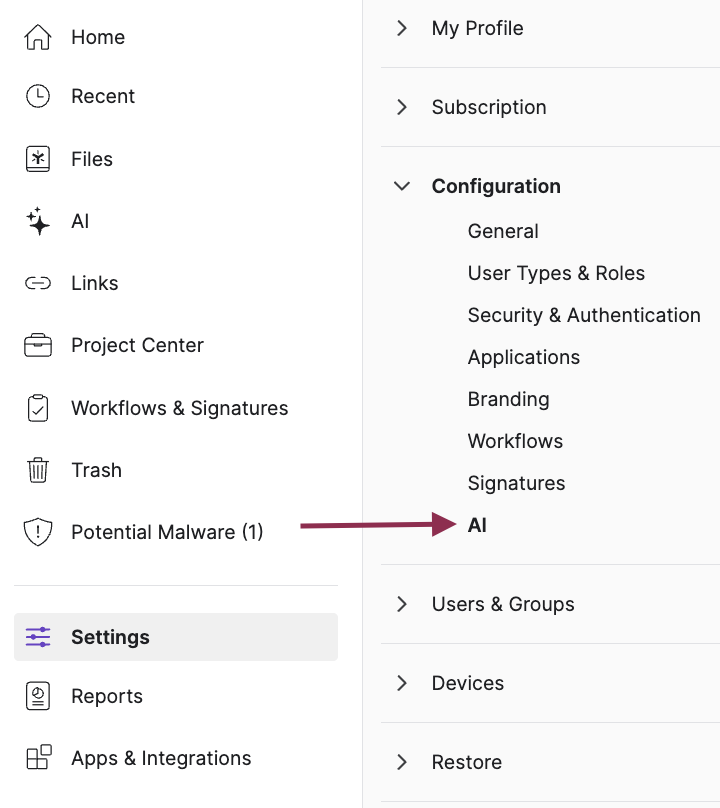720x808 pixels.
Task: Click the Users & Groups label
Action: pos(503,604)
